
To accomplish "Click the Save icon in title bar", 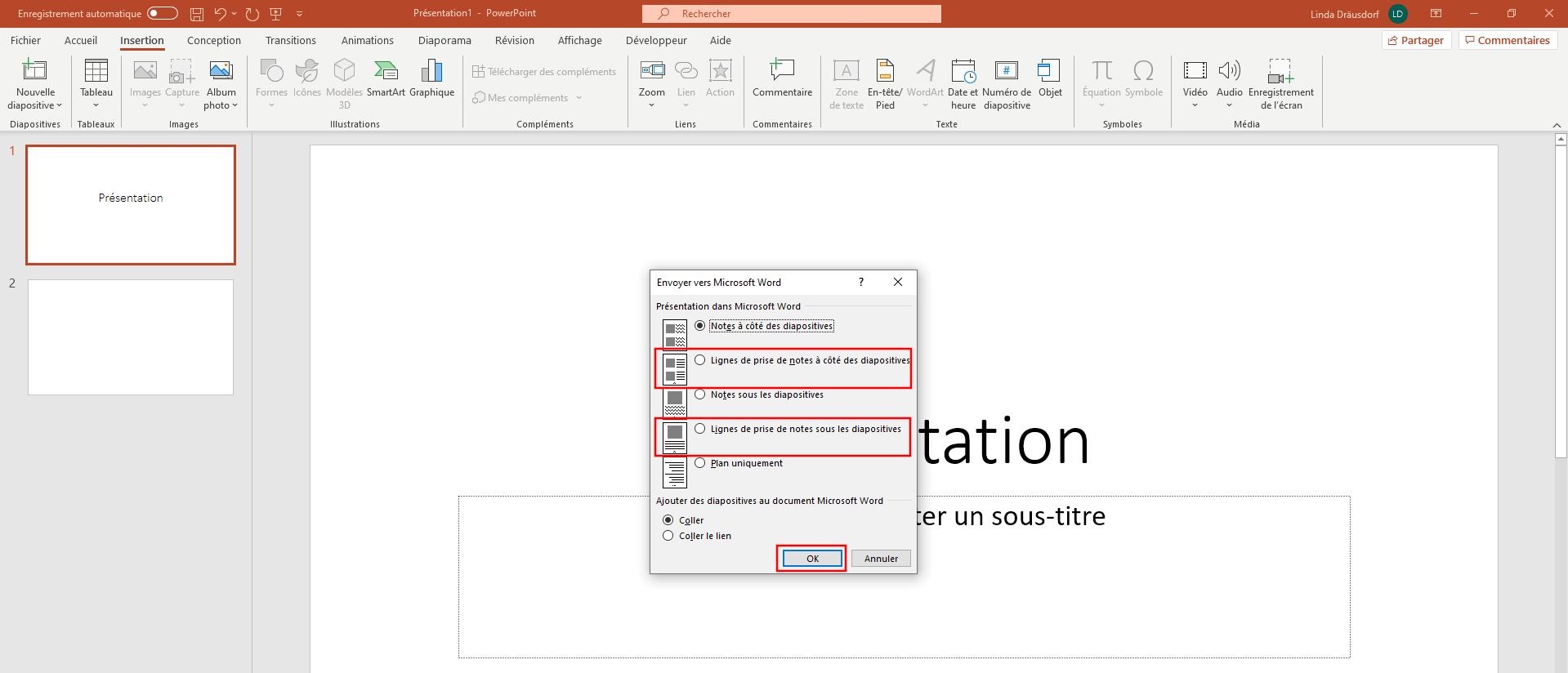I will [197, 14].
